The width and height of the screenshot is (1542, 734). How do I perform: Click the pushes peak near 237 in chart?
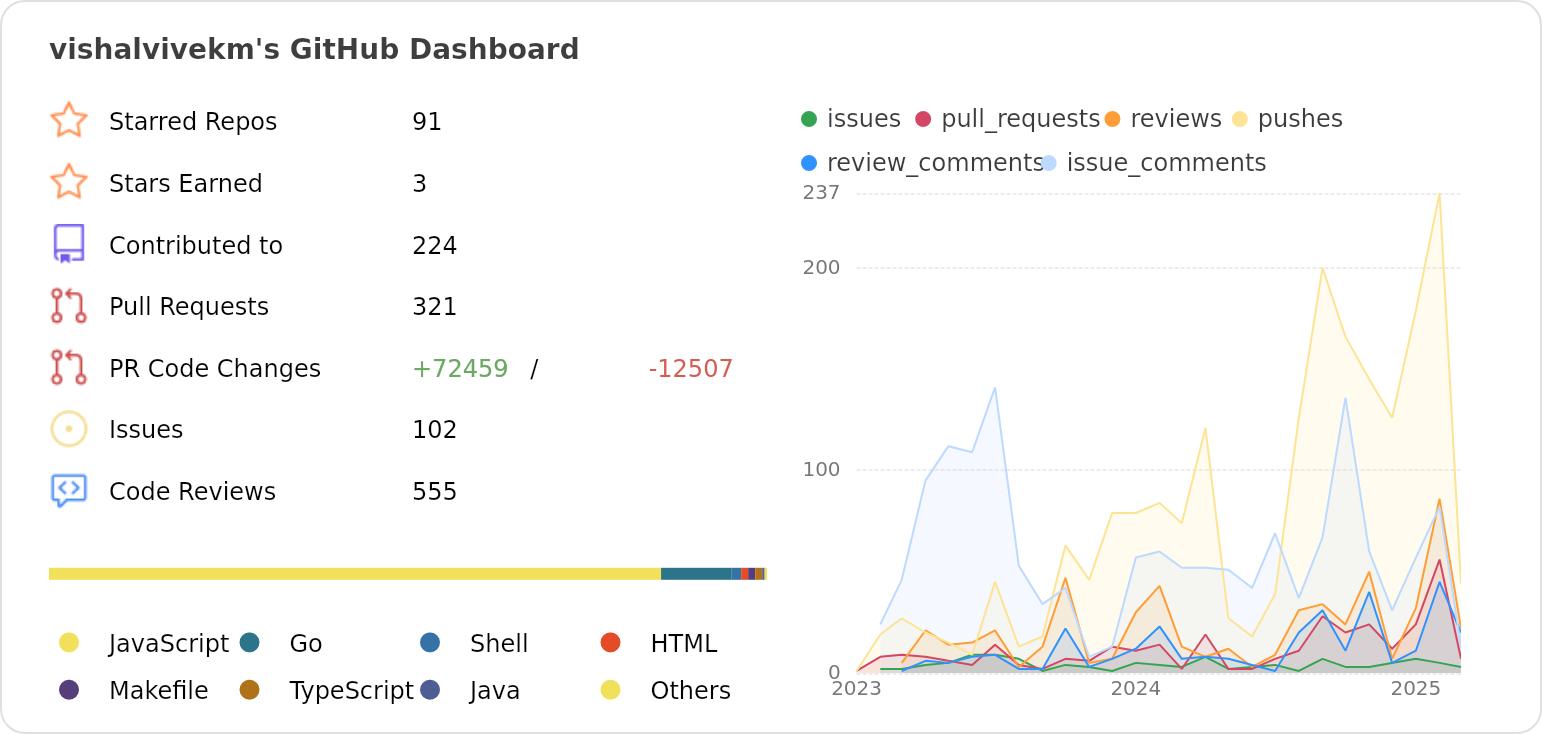click(x=1439, y=194)
